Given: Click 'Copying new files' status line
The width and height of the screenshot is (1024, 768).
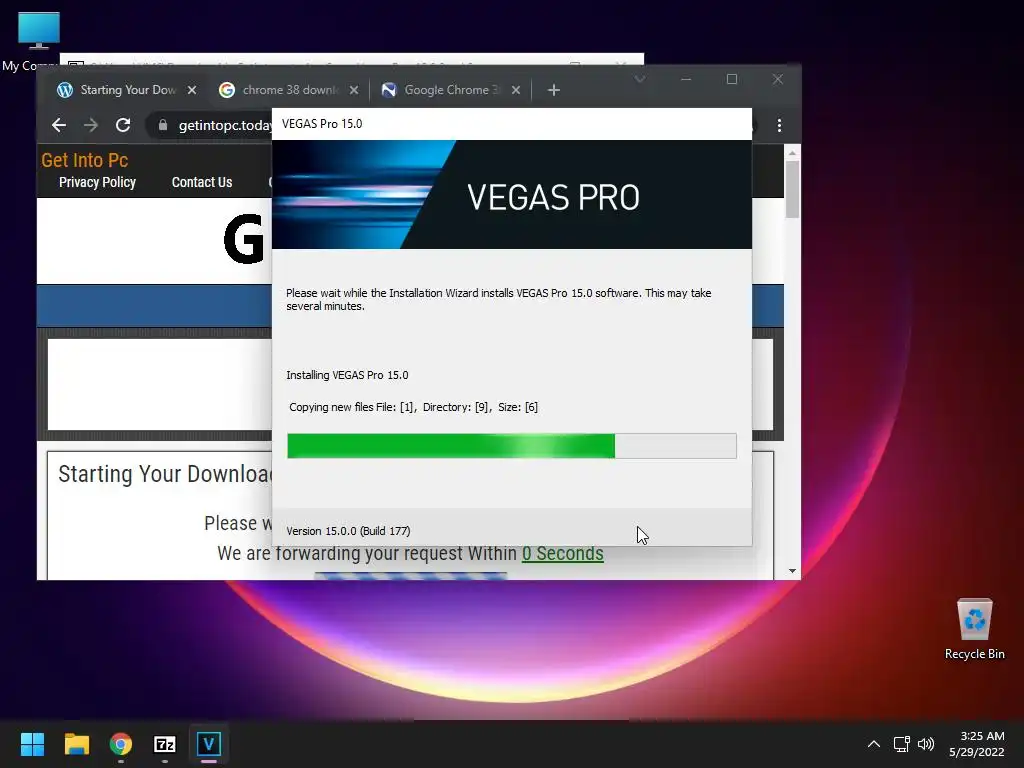Looking at the screenshot, I should pyautogui.click(x=413, y=407).
